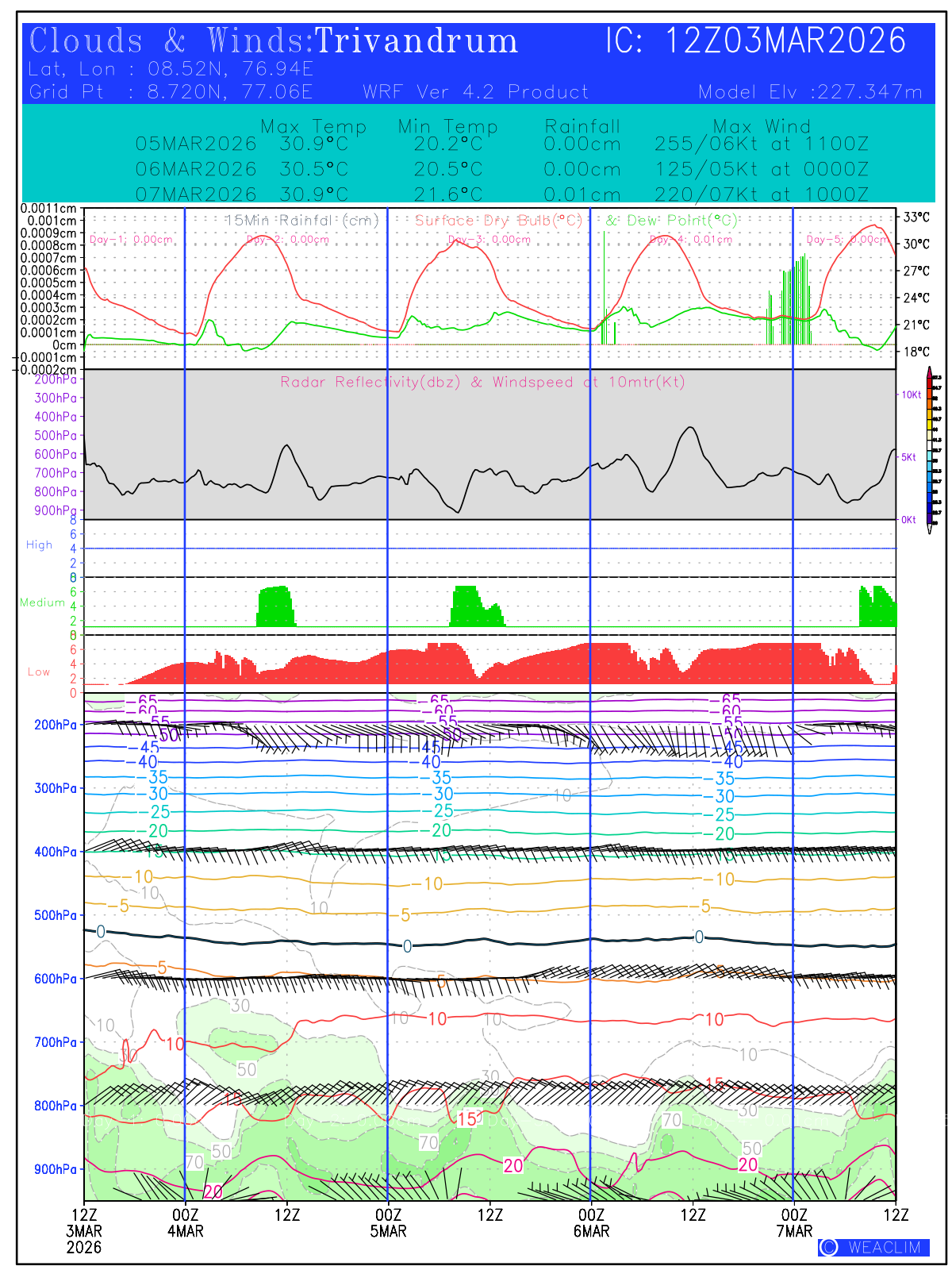Click the Max Temp column header
This screenshot has width=952, height=1270.
313,126
